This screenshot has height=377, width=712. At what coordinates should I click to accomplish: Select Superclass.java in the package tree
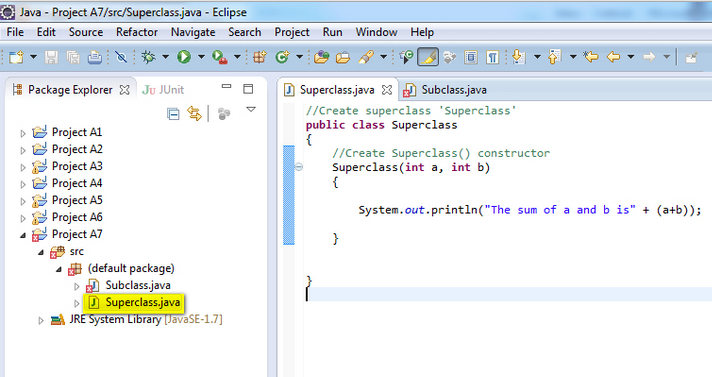(143, 303)
